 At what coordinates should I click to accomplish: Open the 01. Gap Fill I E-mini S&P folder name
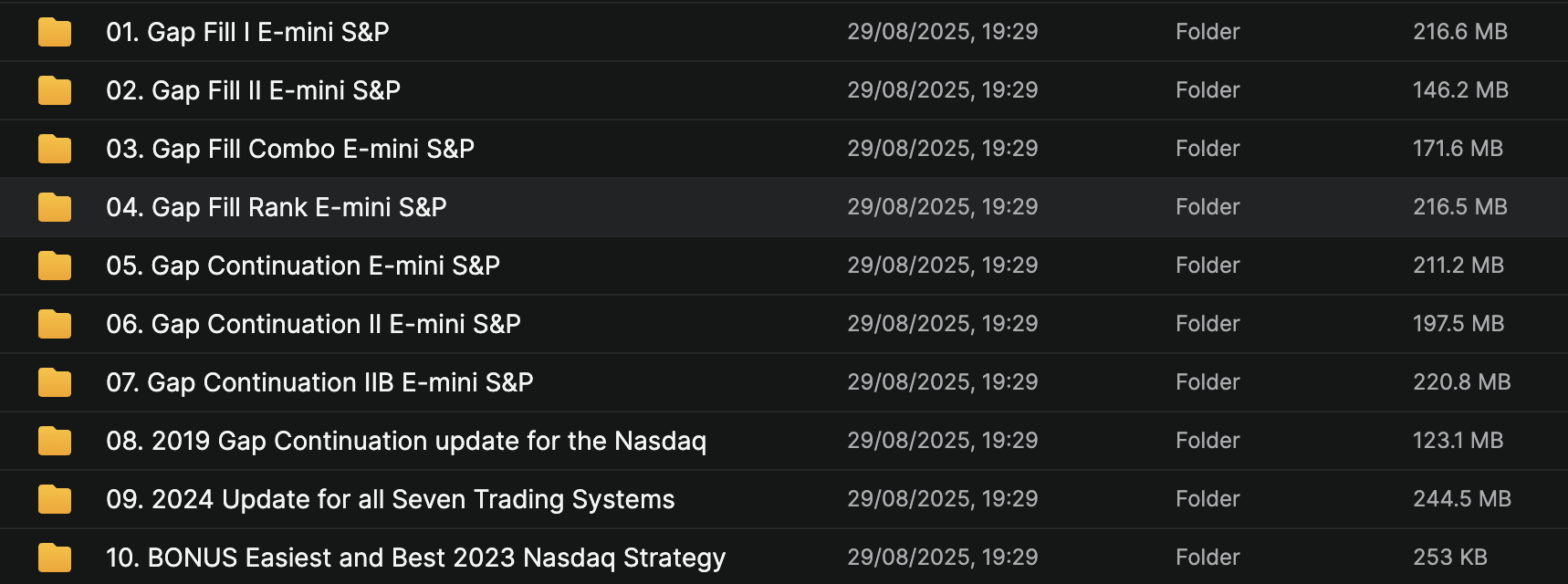point(247,32)
